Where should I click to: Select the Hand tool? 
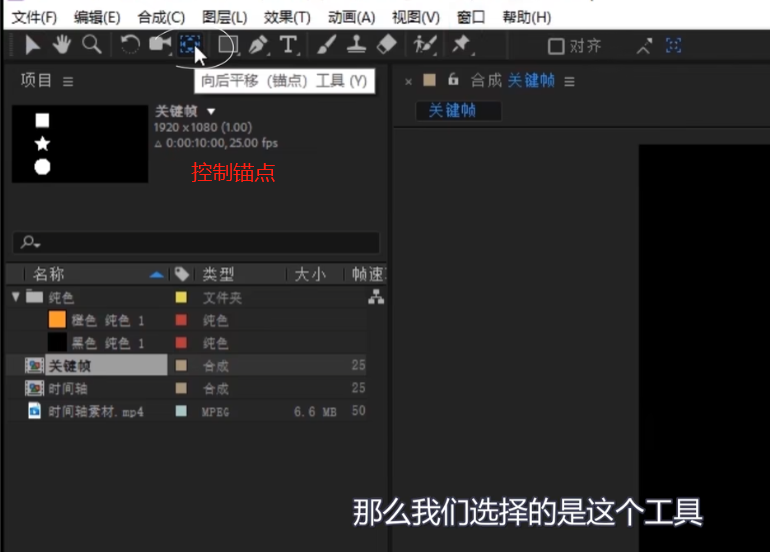(61, 45)
